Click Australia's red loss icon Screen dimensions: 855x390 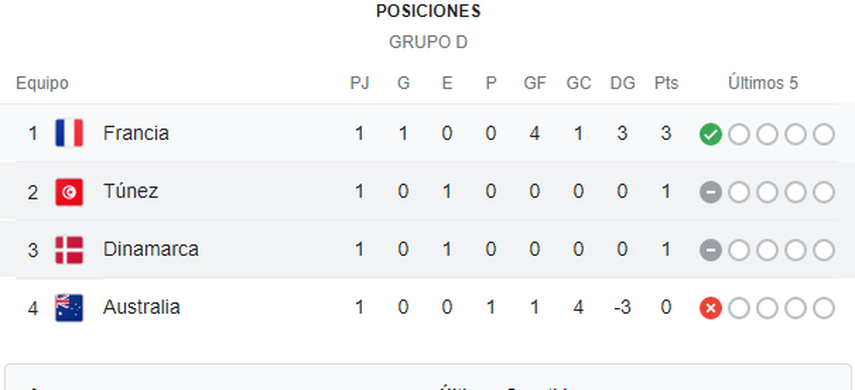(x=711, y=308)
